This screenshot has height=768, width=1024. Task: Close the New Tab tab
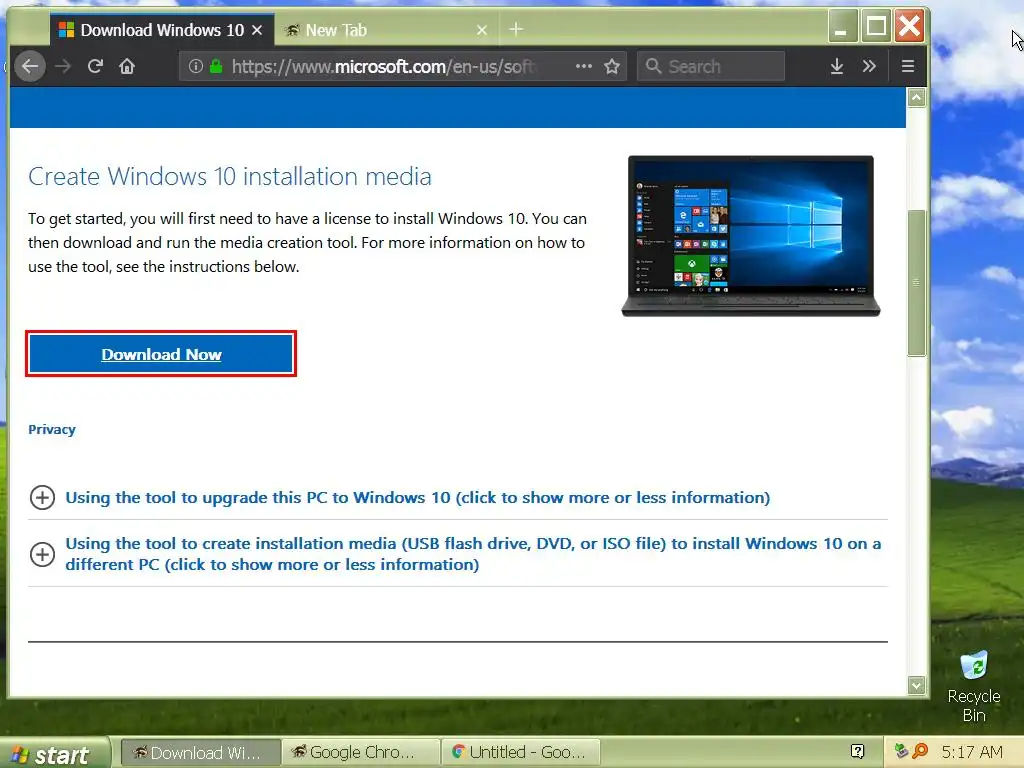pos(482,30)
